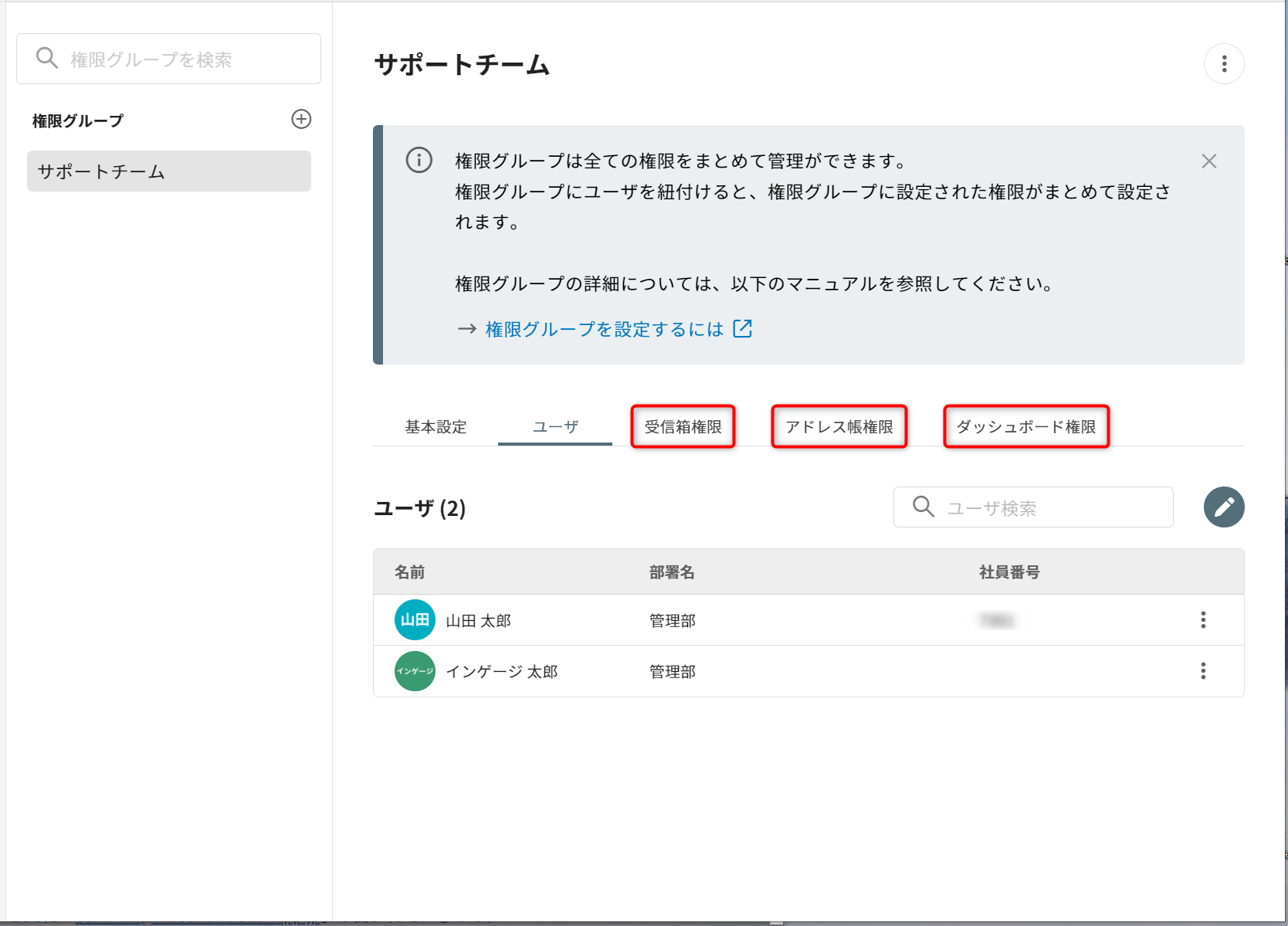Click the インゲージ green avatar icon

(x=415, y=671)
